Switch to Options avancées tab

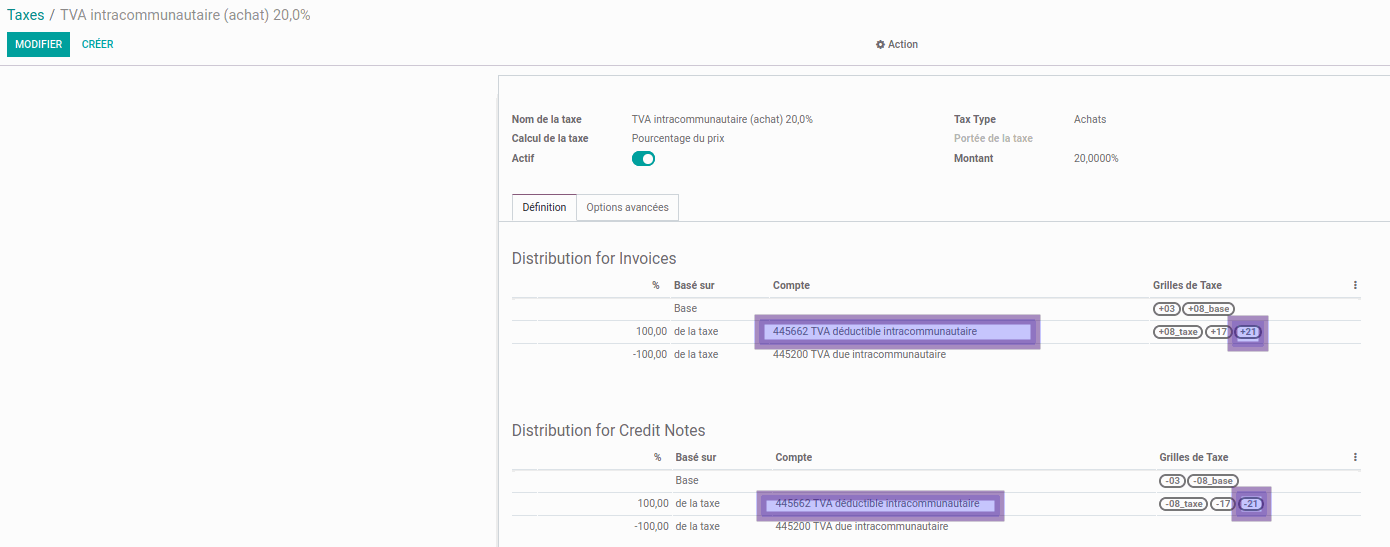(627, 208)
